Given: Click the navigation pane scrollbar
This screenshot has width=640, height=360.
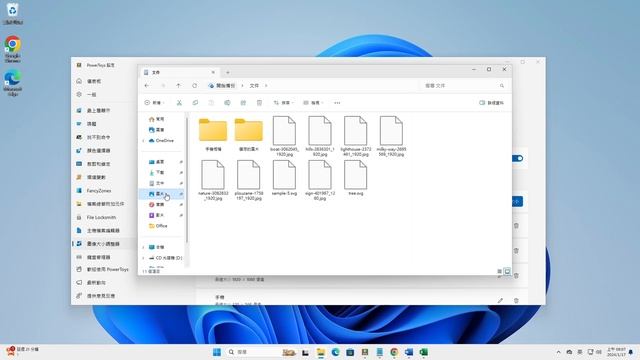Looking at the screenshot, I should coord(187,180).
